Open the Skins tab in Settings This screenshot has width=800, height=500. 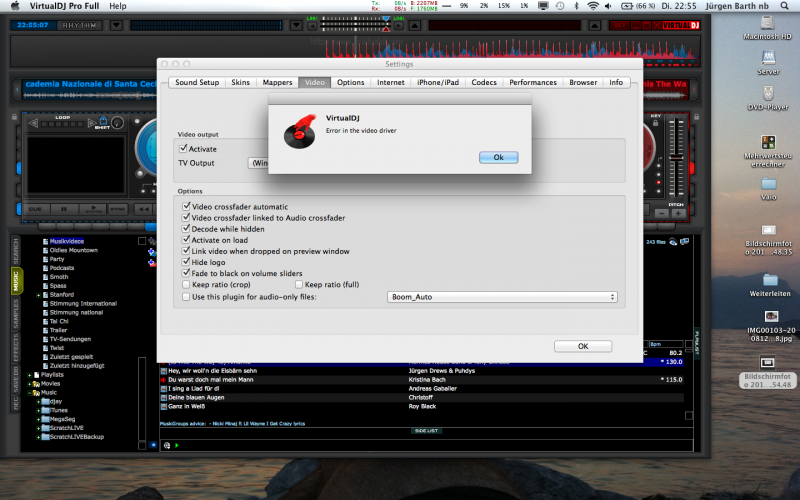(x=240, y=82)
